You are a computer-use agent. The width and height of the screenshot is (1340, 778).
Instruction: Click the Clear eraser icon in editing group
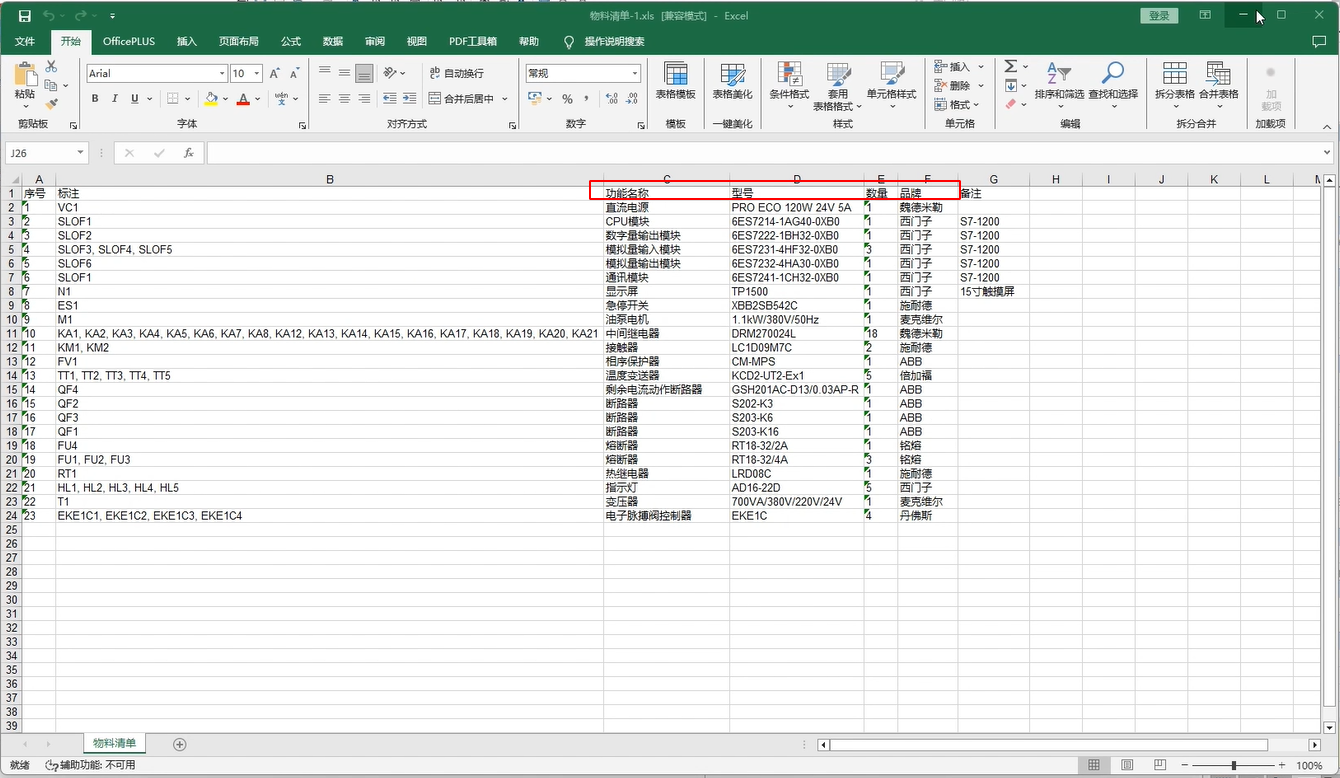[1011, 103]
